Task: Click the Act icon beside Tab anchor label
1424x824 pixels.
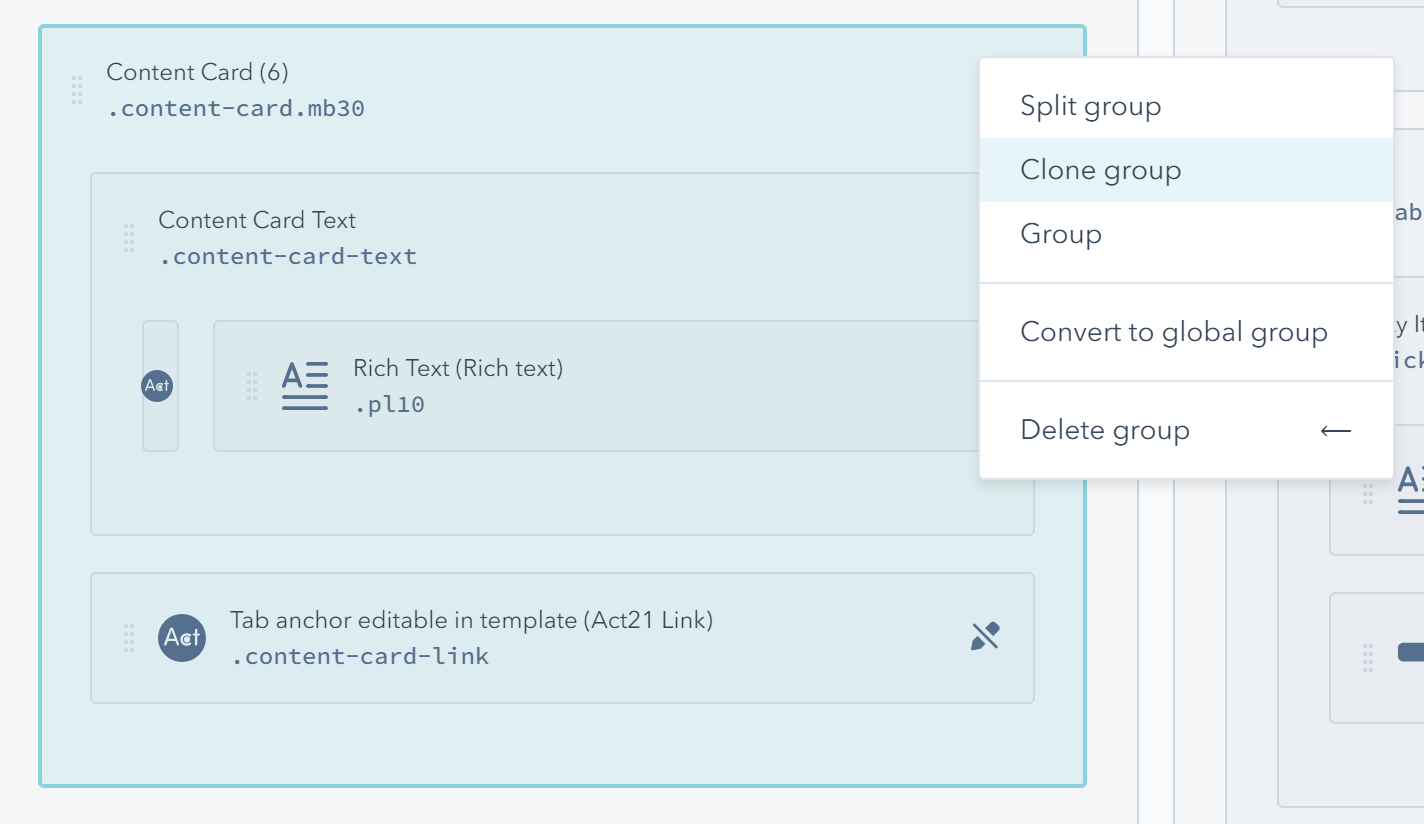Action: pyautogui.click(x=182, y=638)
